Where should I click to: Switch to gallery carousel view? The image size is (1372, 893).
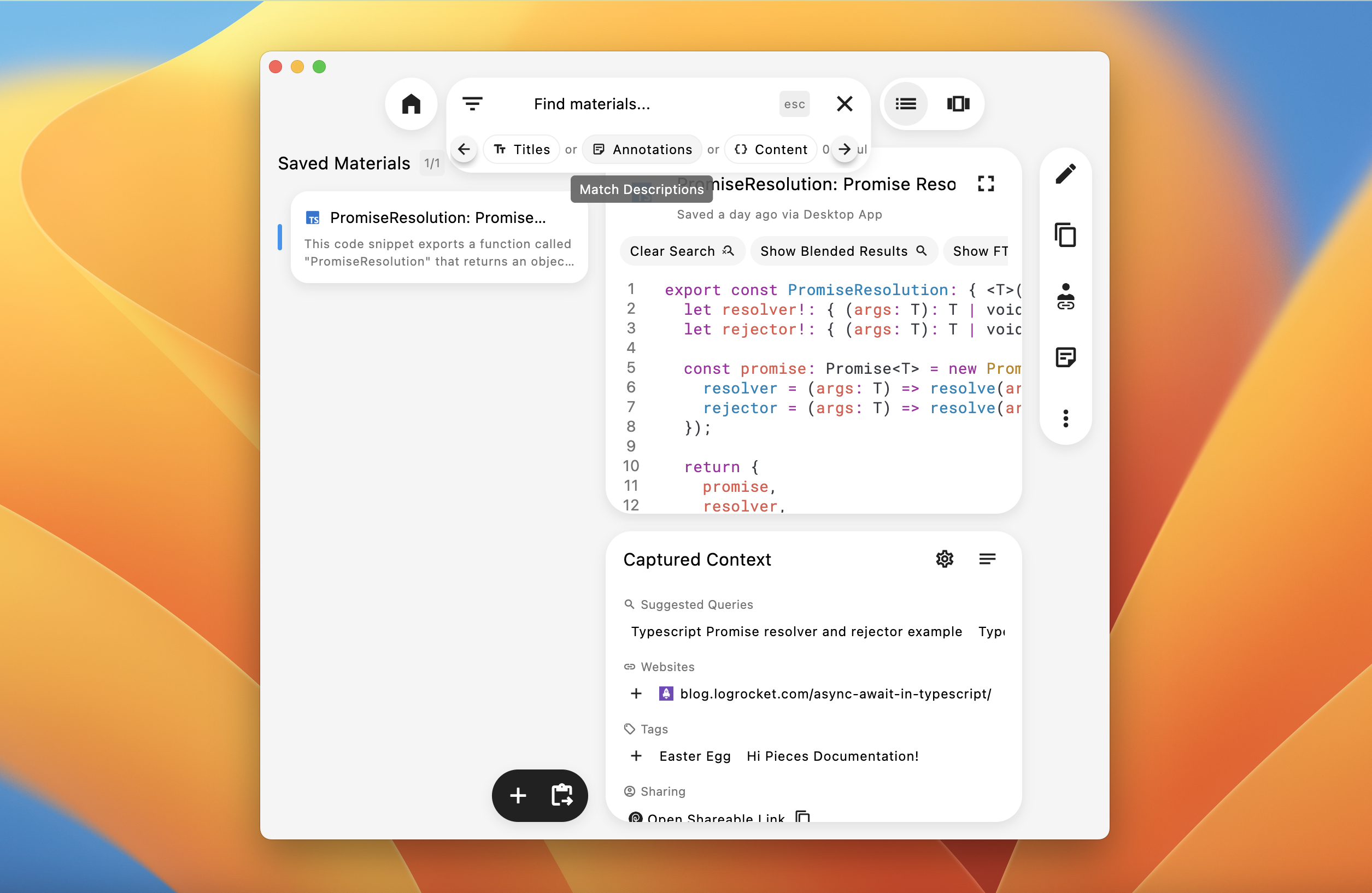958,104
